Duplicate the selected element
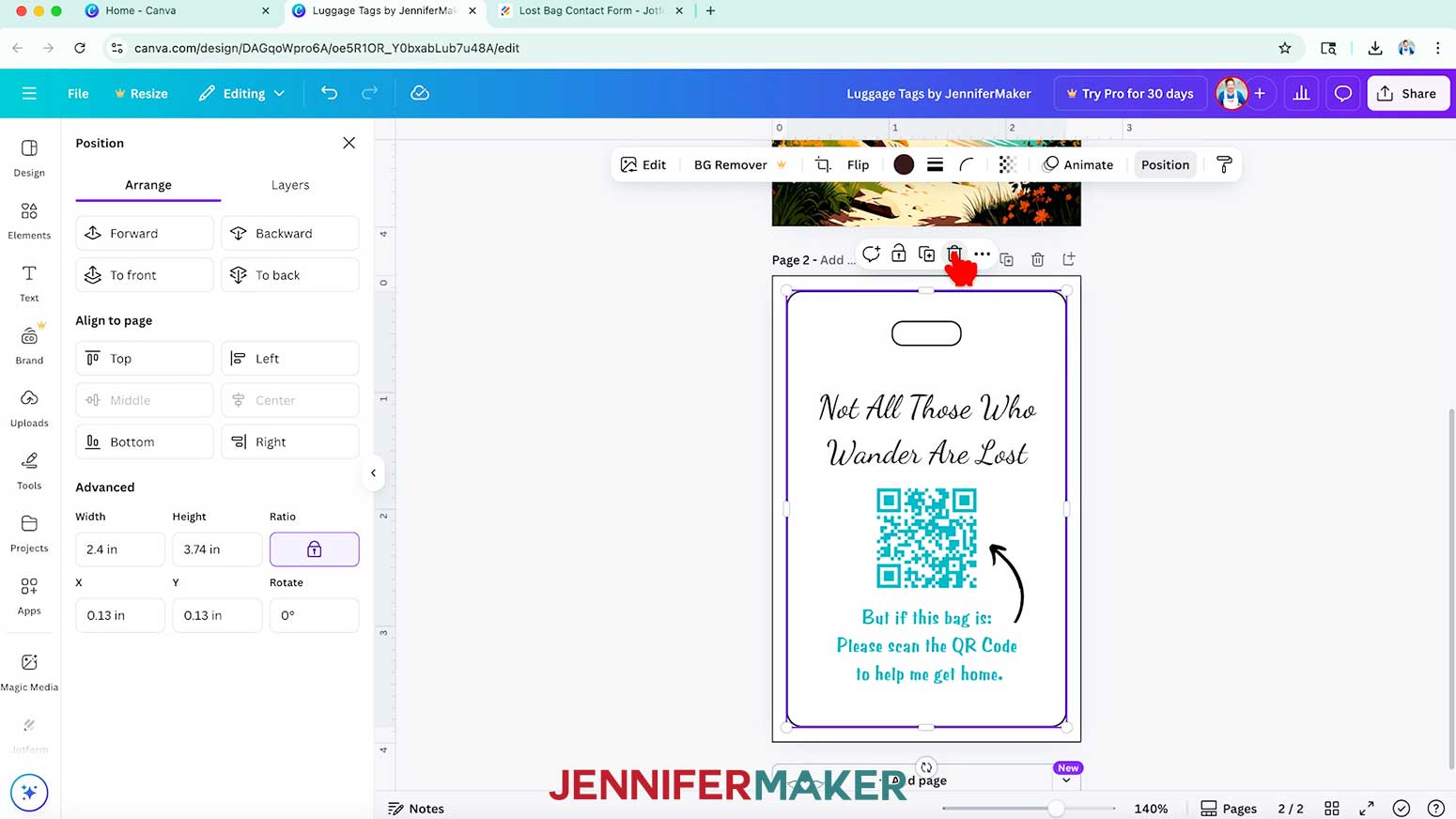This screenshot has height=819, width=1456. click(x=926, y=254)
